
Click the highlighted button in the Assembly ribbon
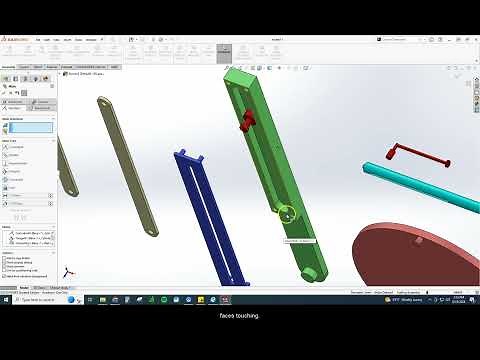(224, 54)
